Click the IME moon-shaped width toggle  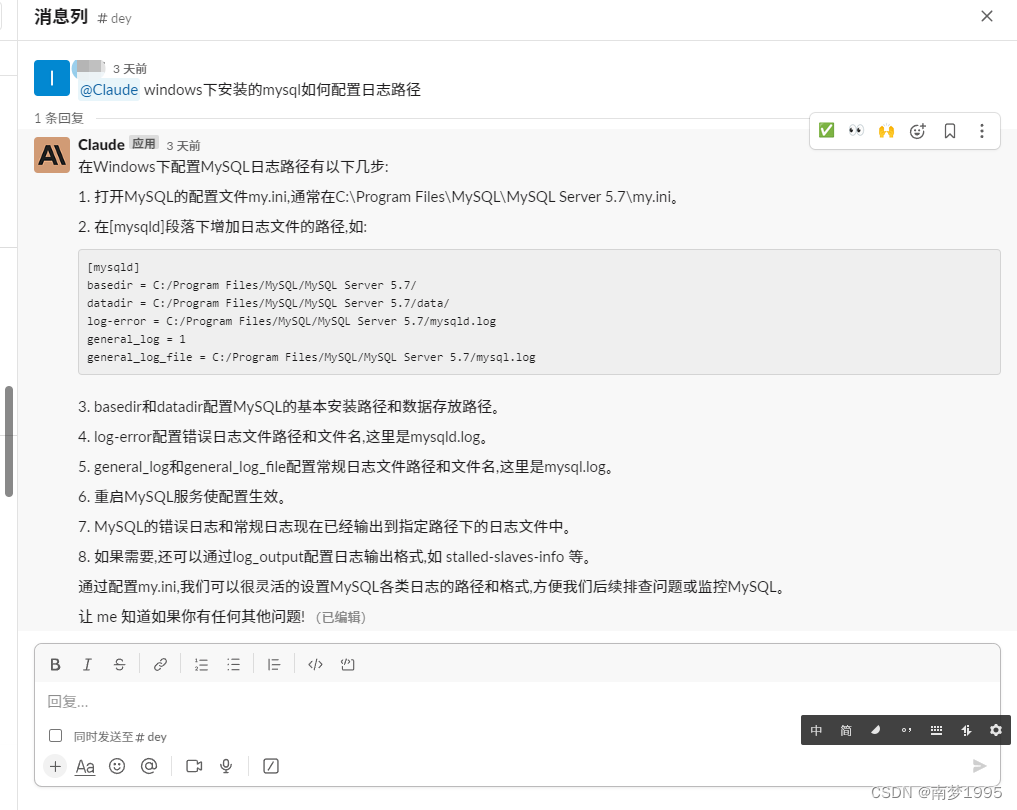(876, 730)
